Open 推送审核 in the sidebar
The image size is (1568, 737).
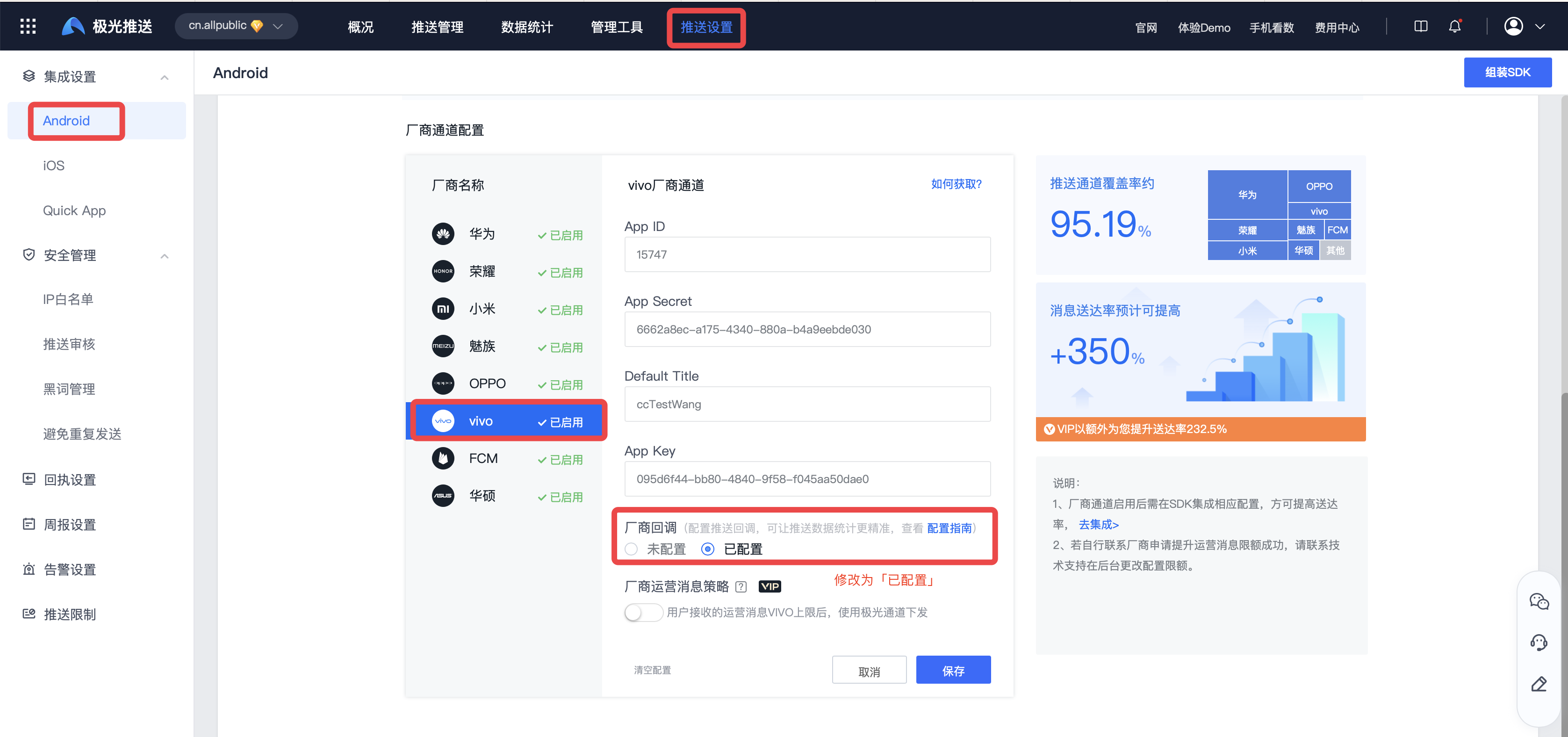[69, 344]
